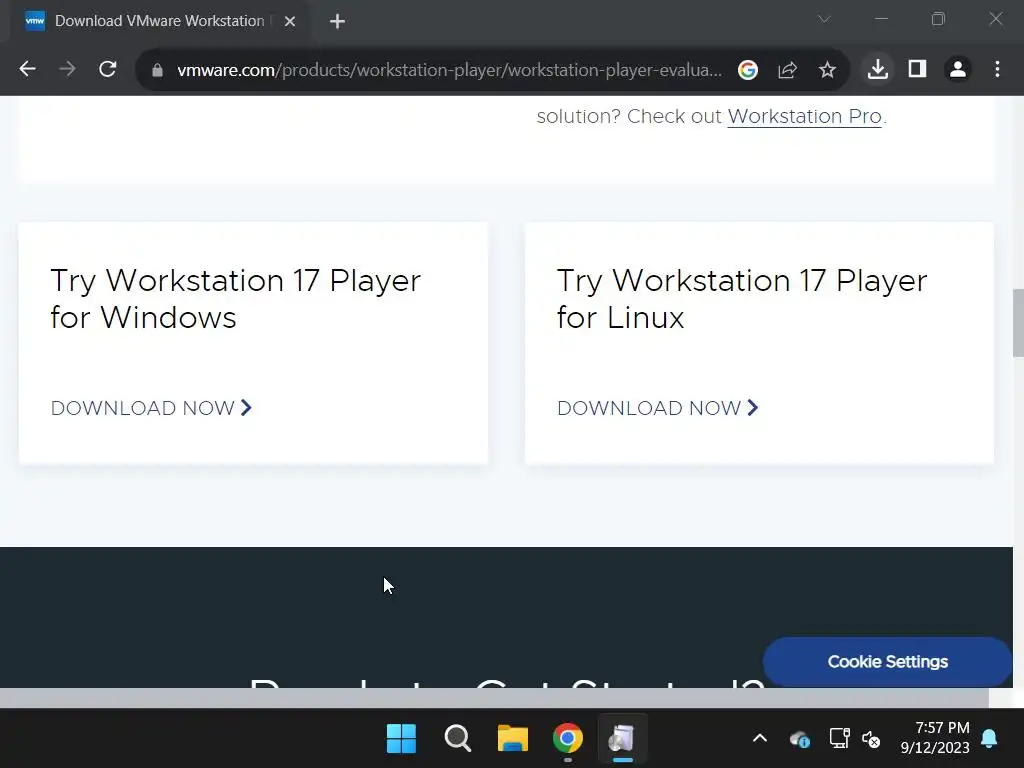Screen dimensions: 1024x768
Task: Minimize the Chrome window
Action: pyautogui.click(x=882, y=19)
